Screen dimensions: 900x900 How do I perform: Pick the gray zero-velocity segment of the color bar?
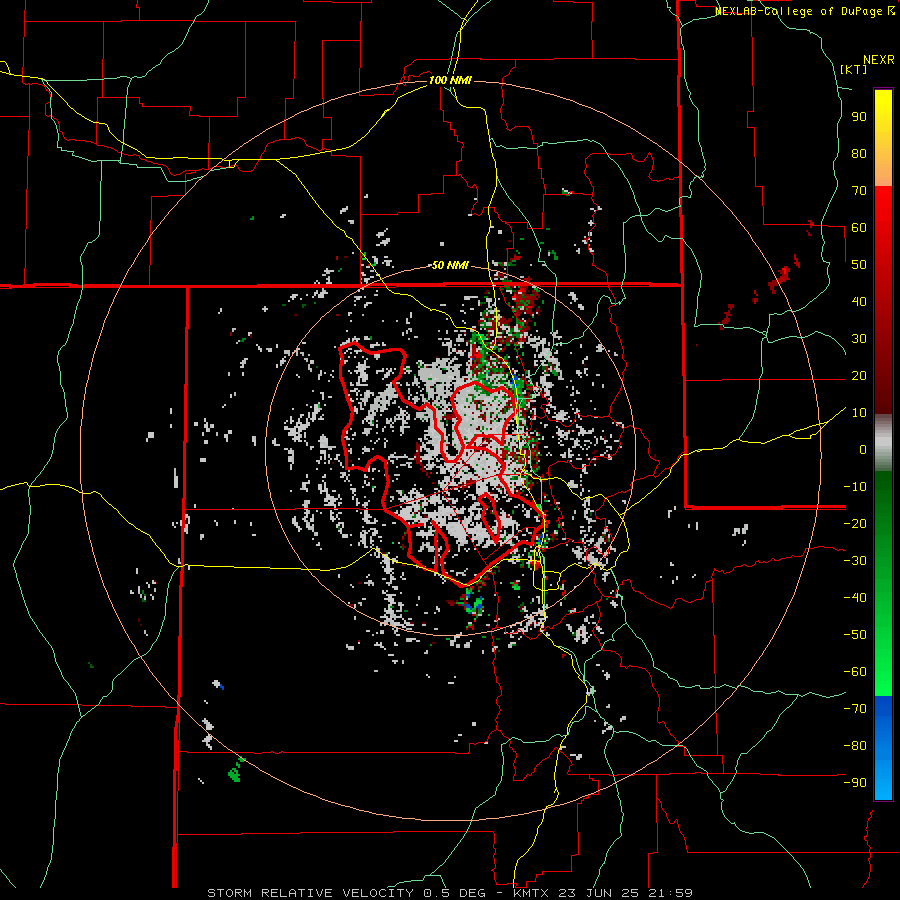pyautogui.click(x=883, y=442)
